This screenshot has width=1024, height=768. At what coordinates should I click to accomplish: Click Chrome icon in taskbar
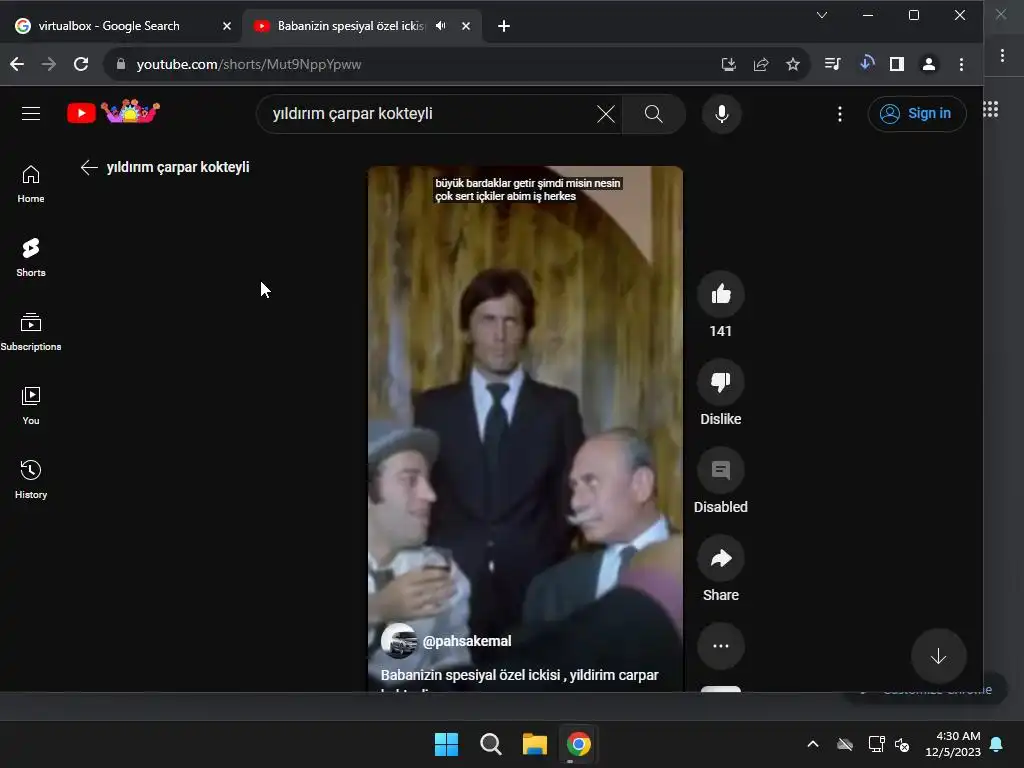579,744
